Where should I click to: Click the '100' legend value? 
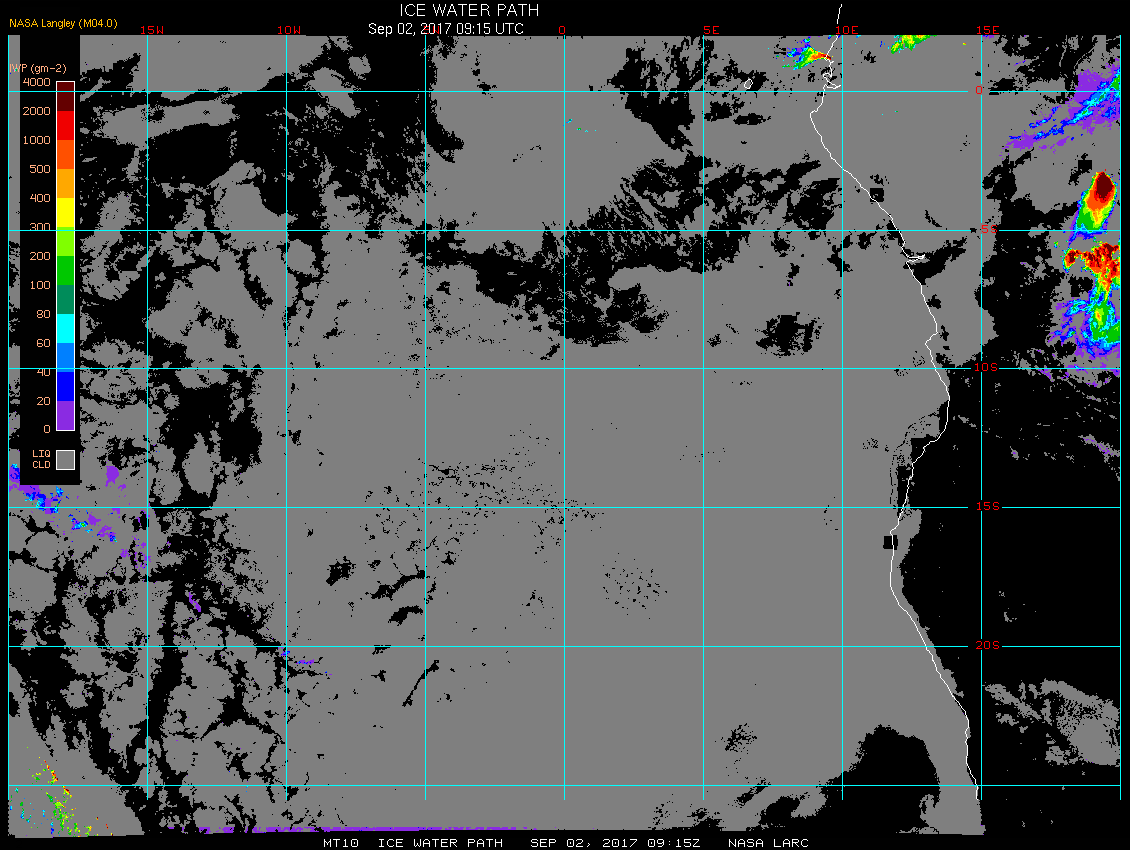point(40,285)
